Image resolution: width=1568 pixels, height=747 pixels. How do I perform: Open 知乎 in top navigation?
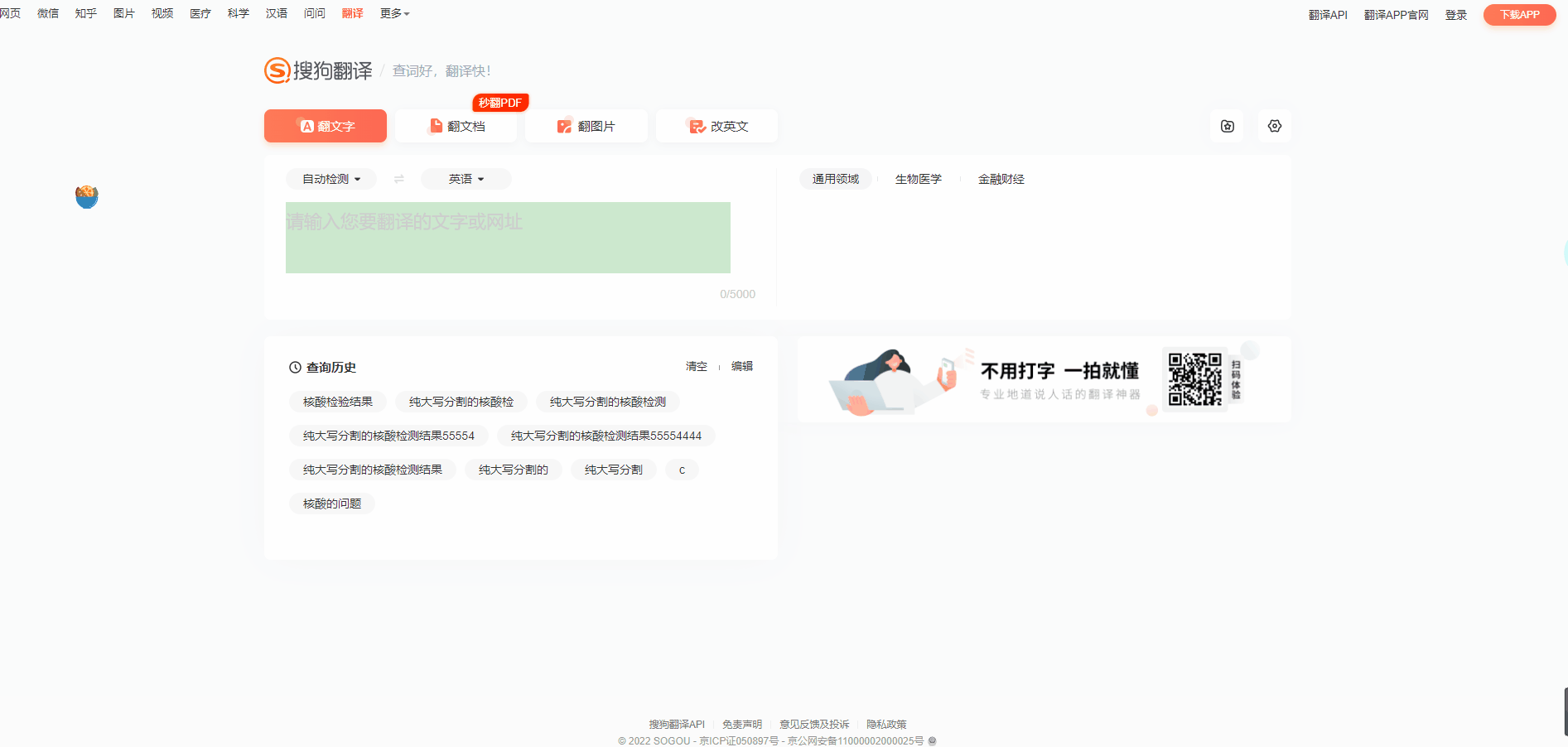[86, 13]
